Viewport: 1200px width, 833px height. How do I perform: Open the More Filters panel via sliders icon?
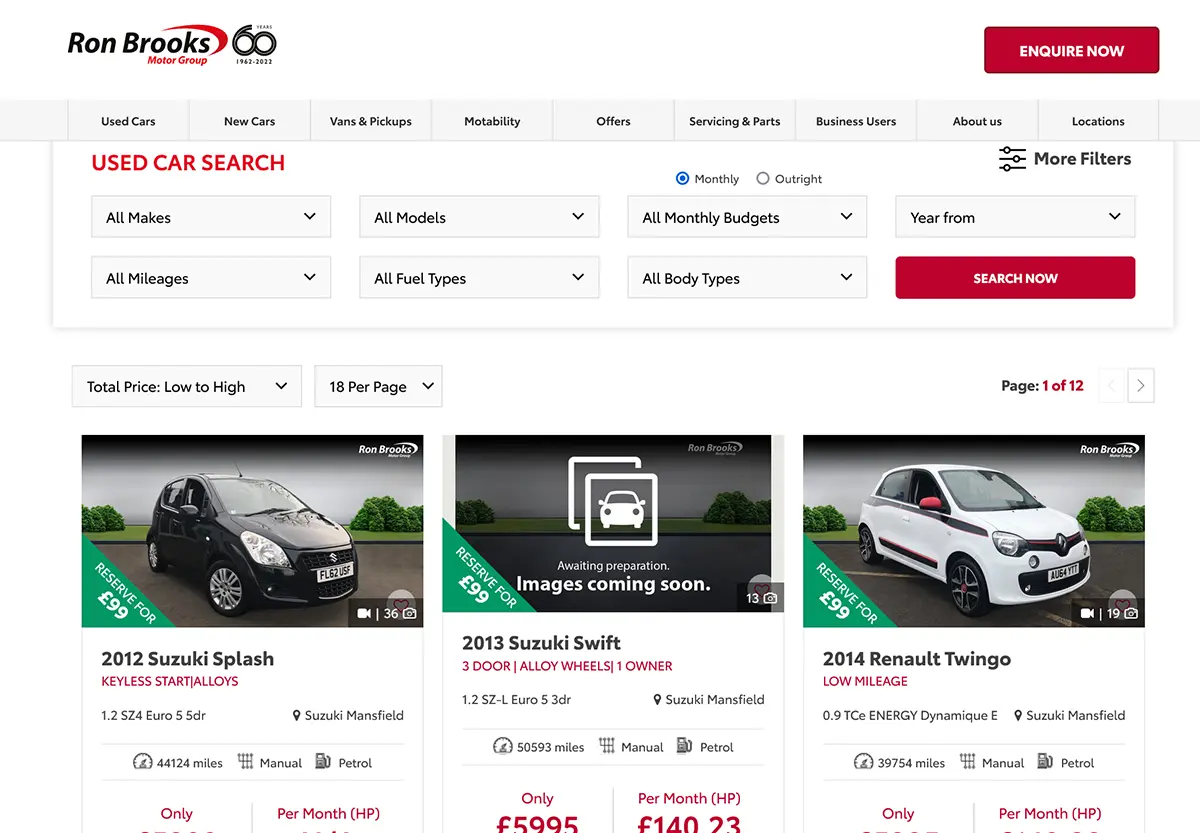pyautogui.click(x=1012, y=158)
